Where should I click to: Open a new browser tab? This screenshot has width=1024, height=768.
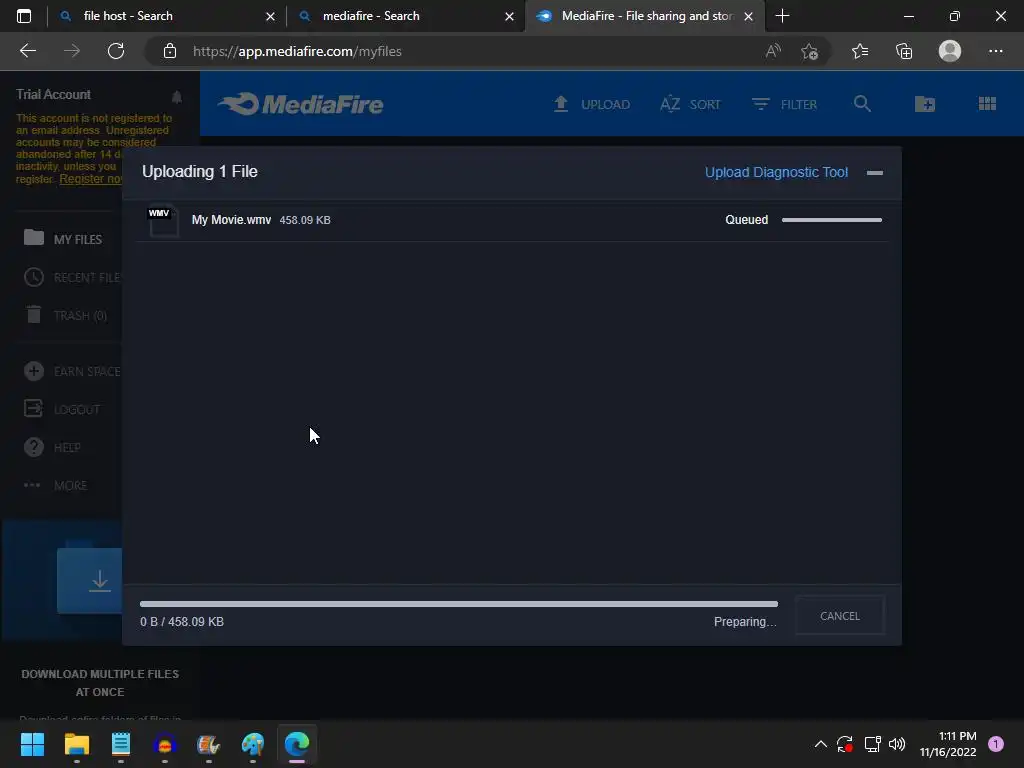pos(782,16)
